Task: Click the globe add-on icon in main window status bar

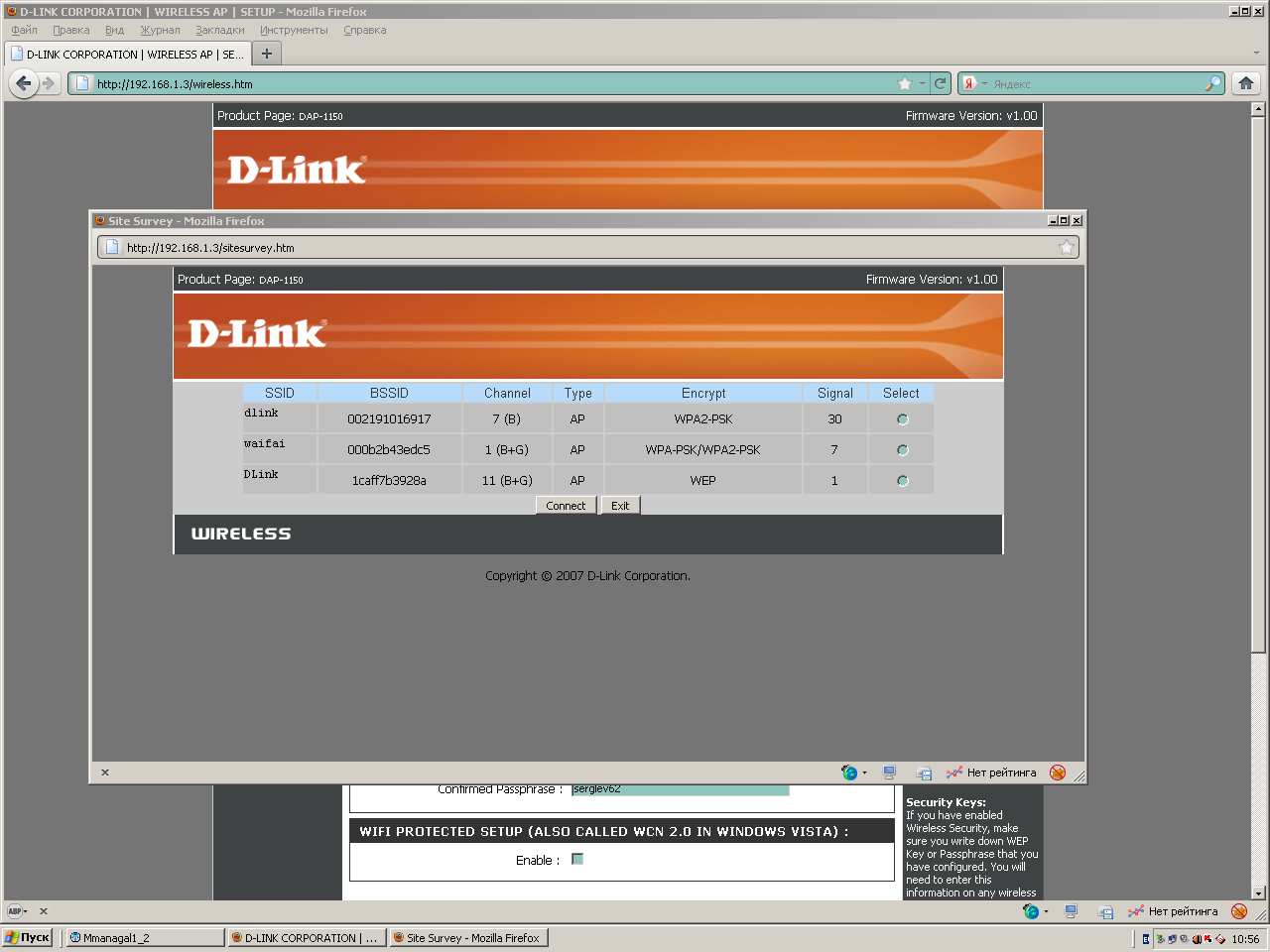Action: (1031, 911)
